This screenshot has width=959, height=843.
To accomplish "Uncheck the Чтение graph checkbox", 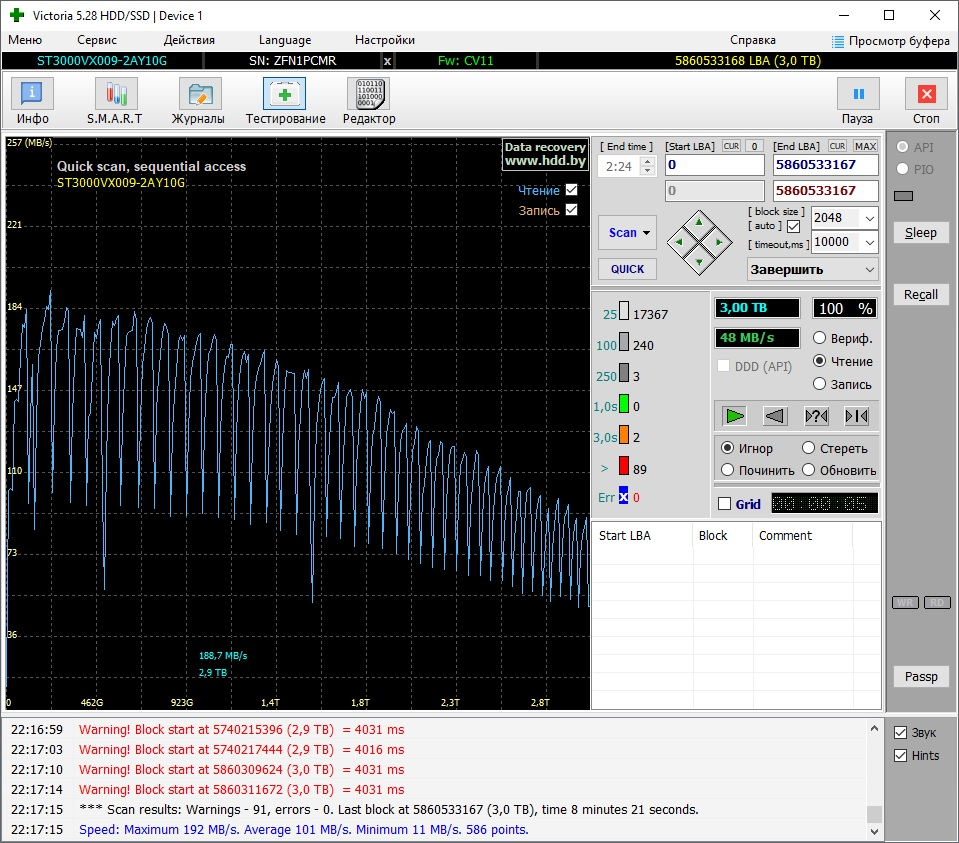I will pyautogui.click(x=571, y=190).
